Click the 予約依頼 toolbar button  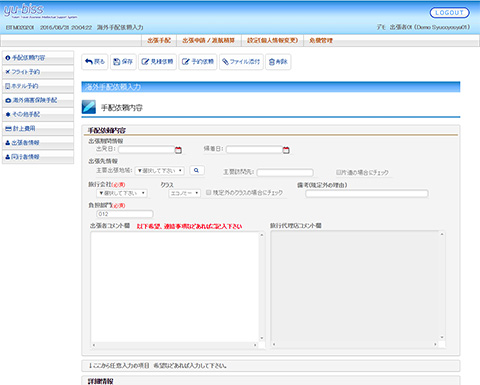198,62
